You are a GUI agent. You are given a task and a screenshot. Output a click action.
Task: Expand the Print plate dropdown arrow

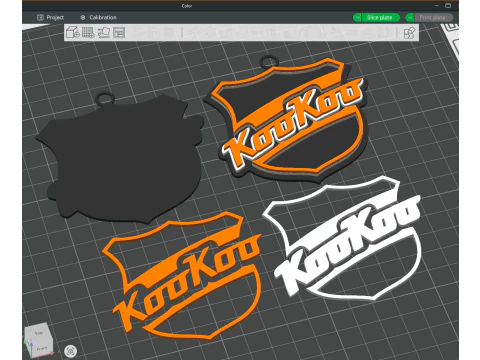(410, 17)
